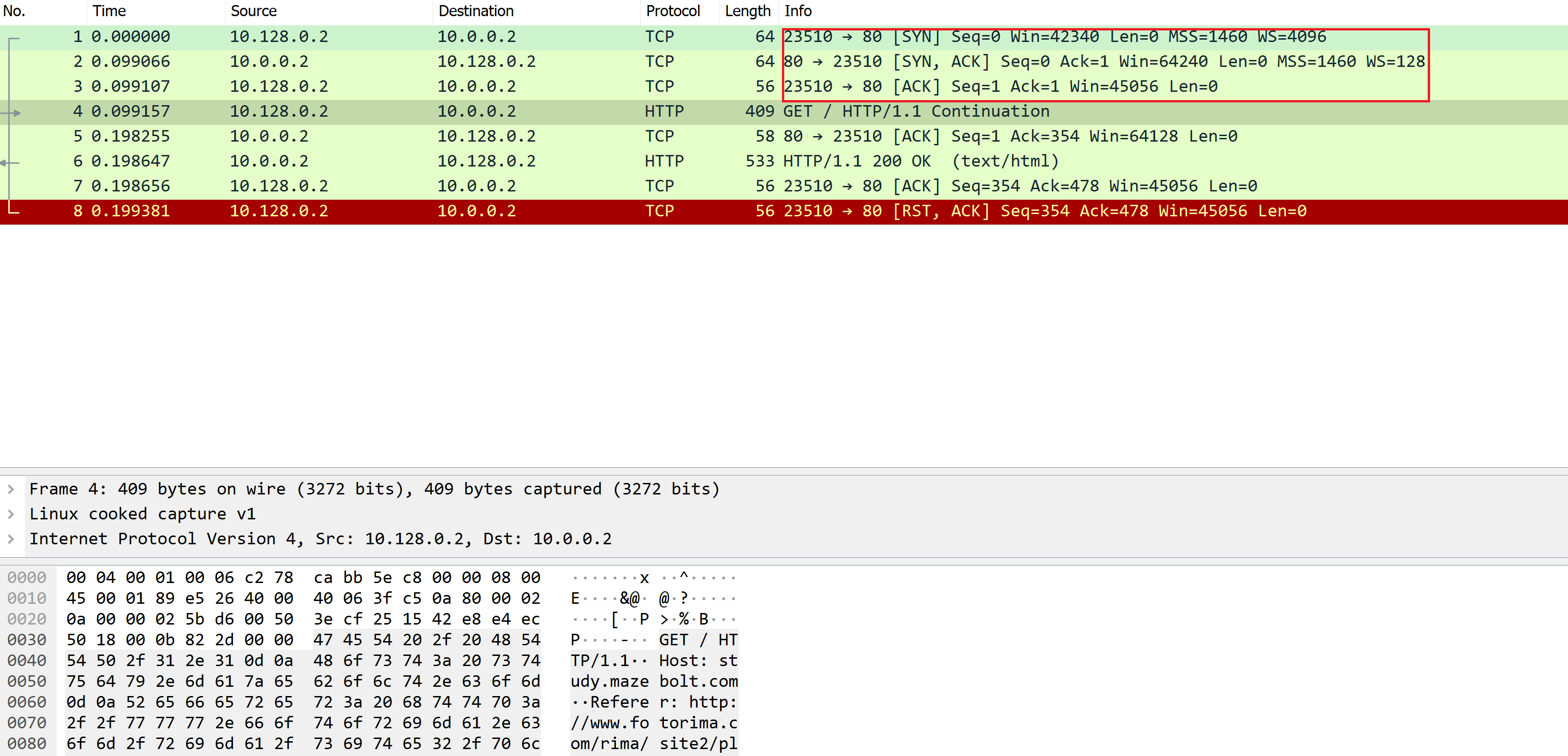Viewport: 1568px width, 756px height.
Task: Click packet 6 HTTP protocol cell
Action: [664, 161]
